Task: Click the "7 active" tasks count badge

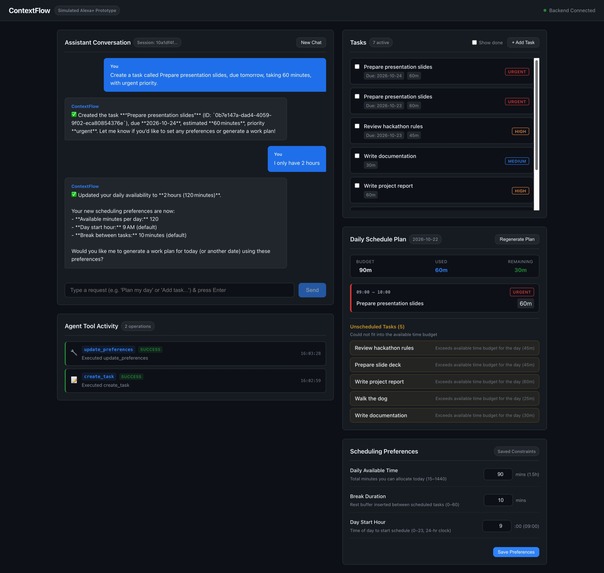Action: click(381, 42)
